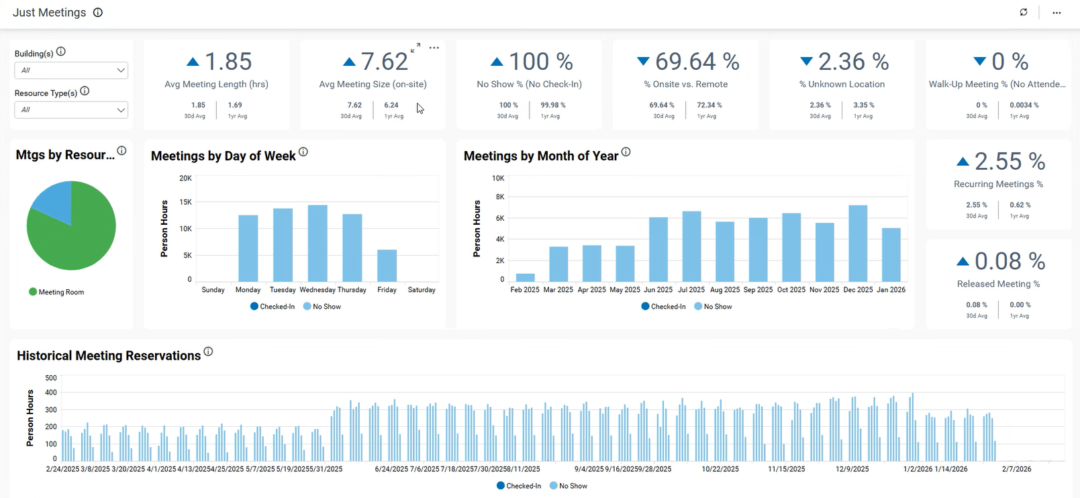Click info icon next to Just Meetings title
Screen dimensions: 1080x498
(x=97, y=12)
